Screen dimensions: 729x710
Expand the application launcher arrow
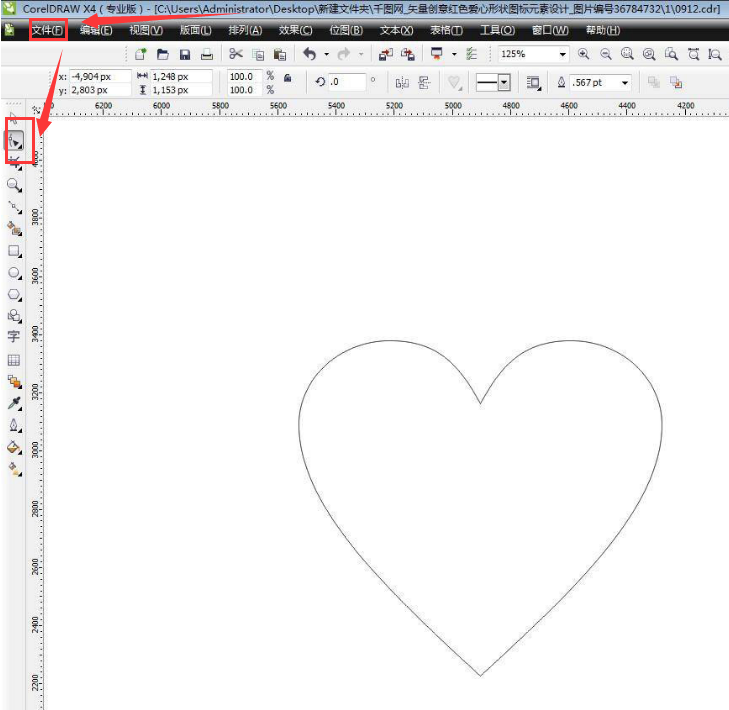pyautogui.click(x=454, y=54)
